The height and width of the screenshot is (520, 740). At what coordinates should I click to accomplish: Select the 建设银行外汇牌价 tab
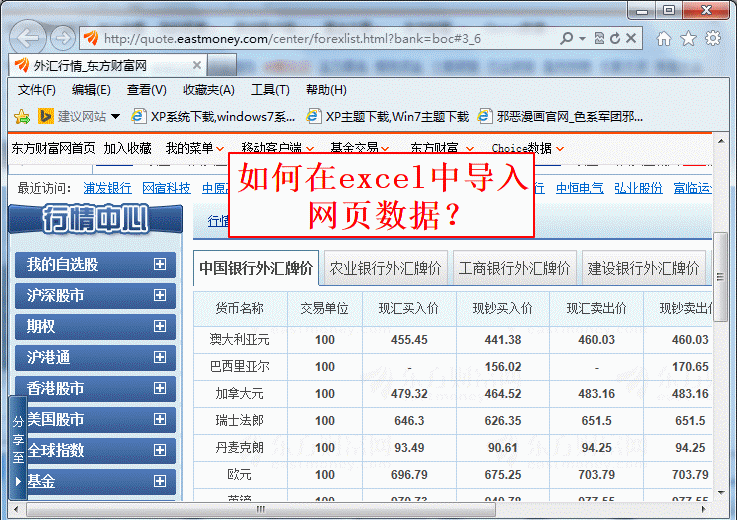coord(643,269)
